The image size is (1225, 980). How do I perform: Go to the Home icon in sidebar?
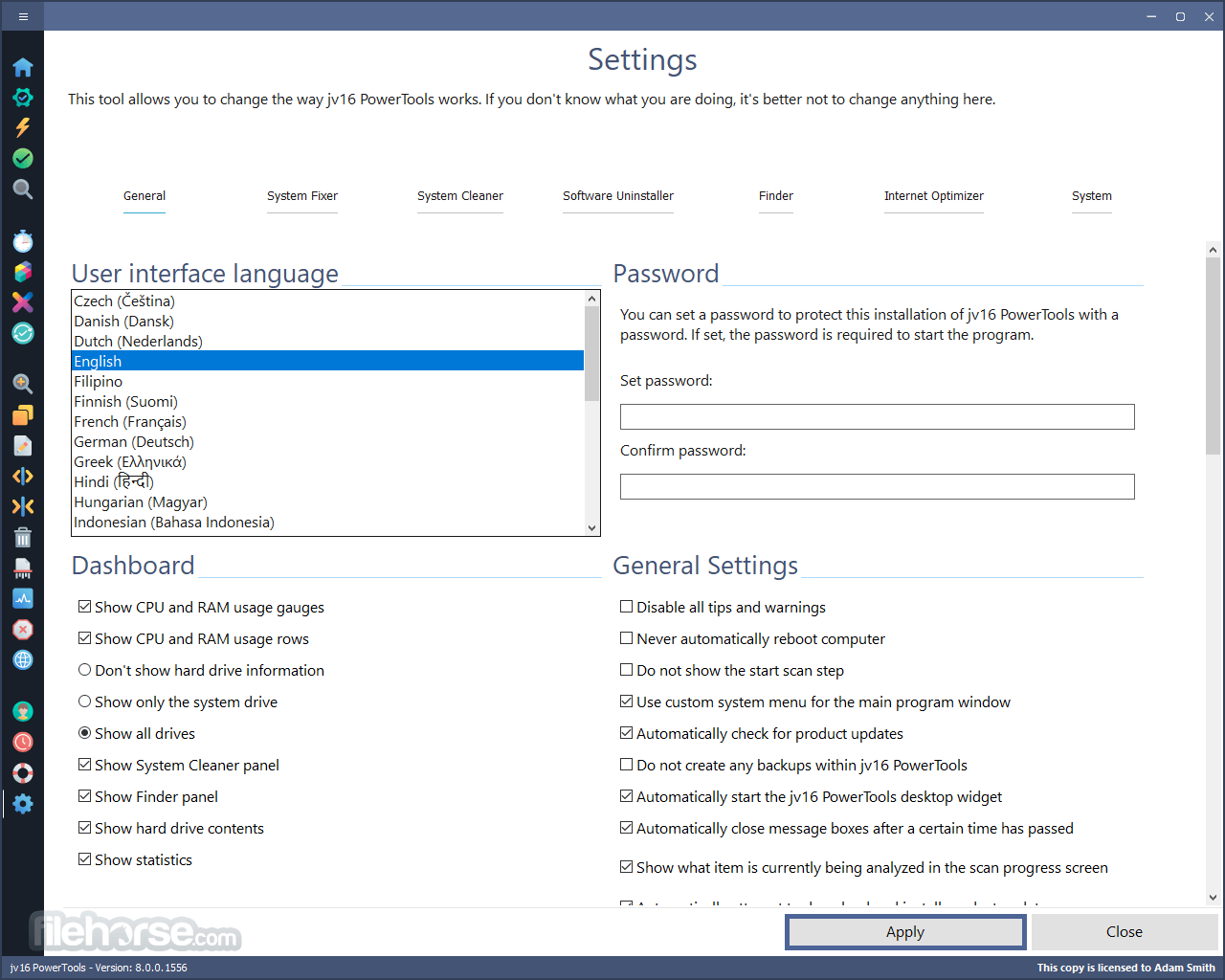pos(23,67)
